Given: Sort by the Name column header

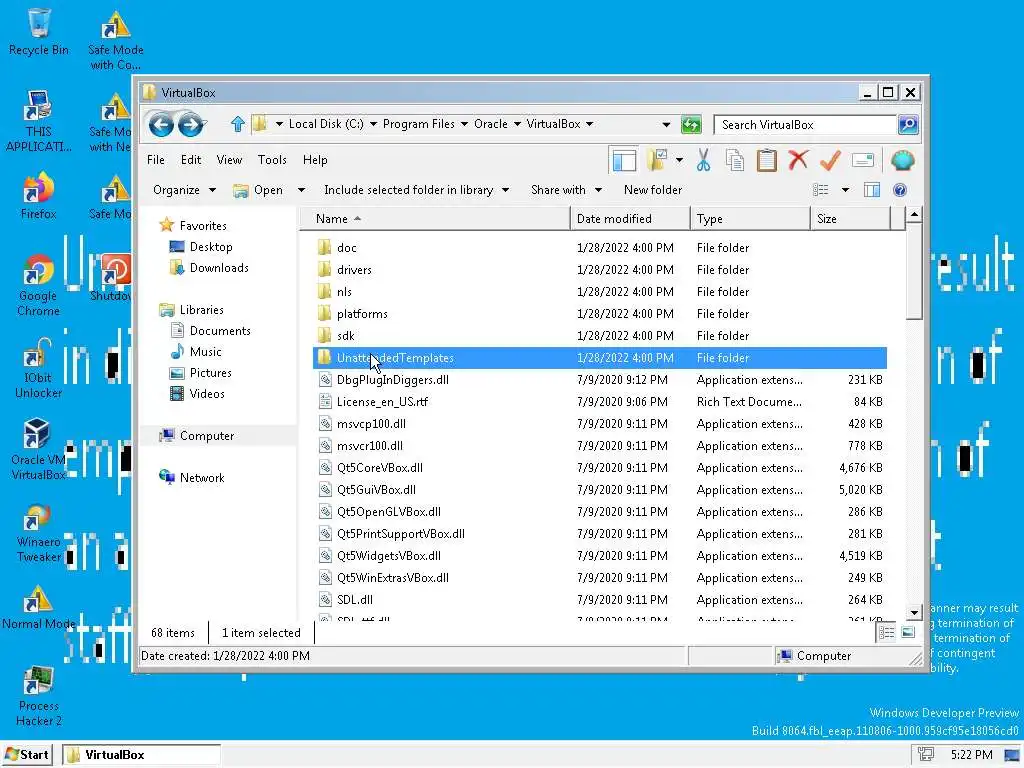Looking at the screenshot, I should point(435,219).
